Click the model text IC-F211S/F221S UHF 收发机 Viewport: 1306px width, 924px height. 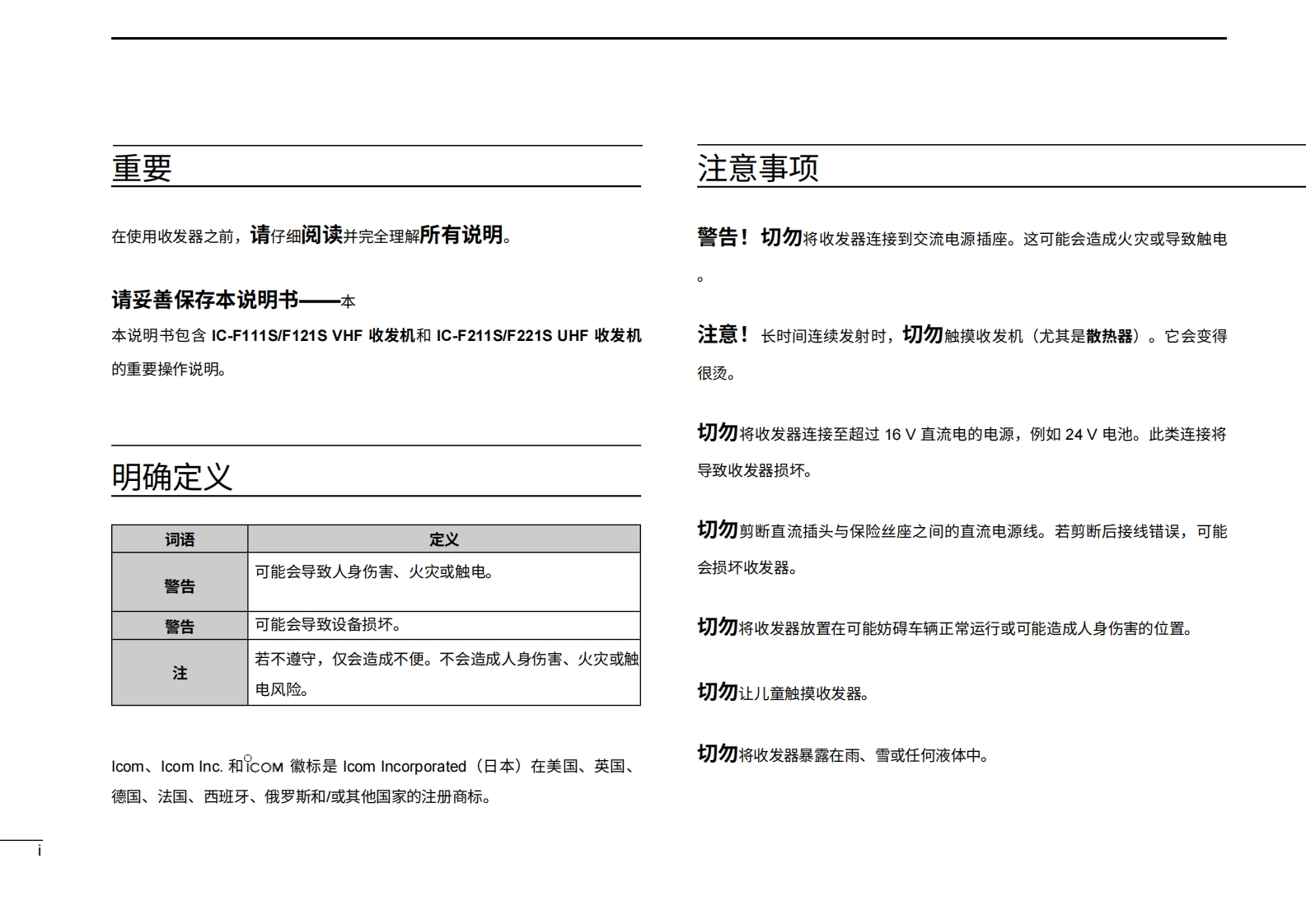click(x=538, y=336)
